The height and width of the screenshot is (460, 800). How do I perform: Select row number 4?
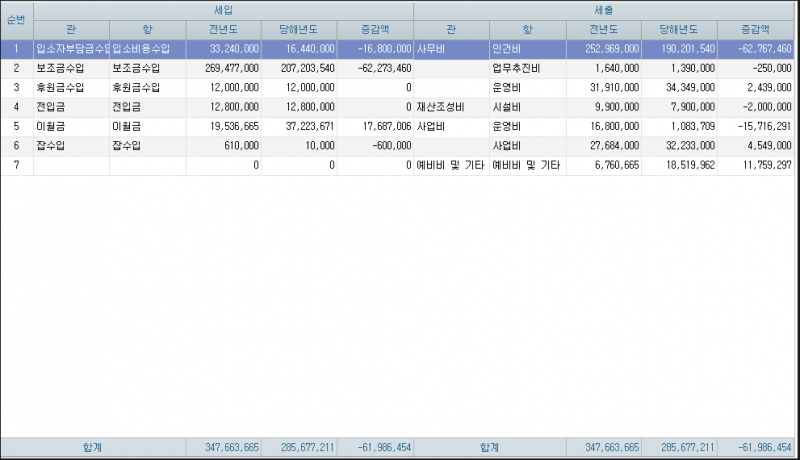tap(16, 108)
